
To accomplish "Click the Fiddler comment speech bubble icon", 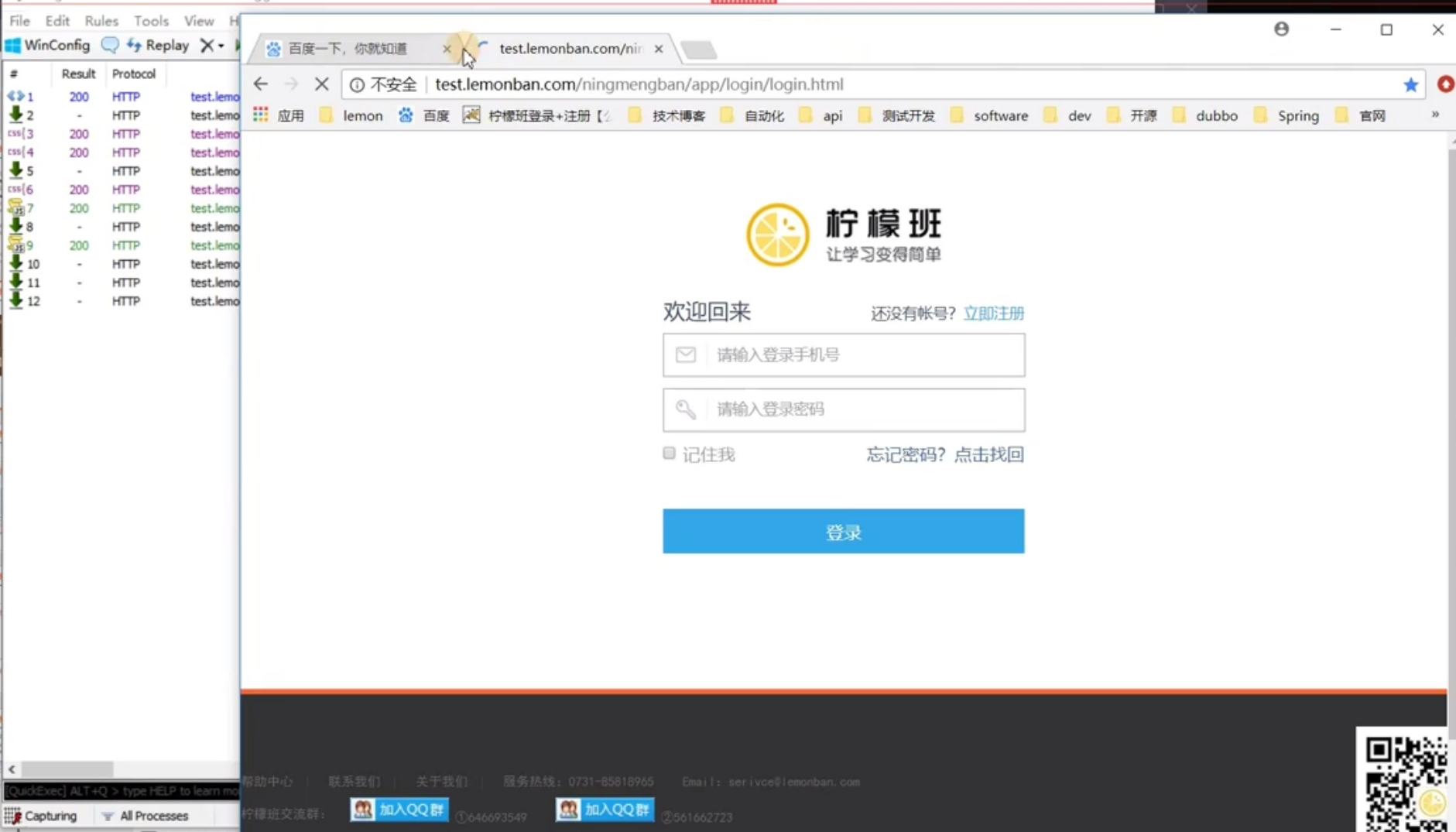I will [110, 45].
